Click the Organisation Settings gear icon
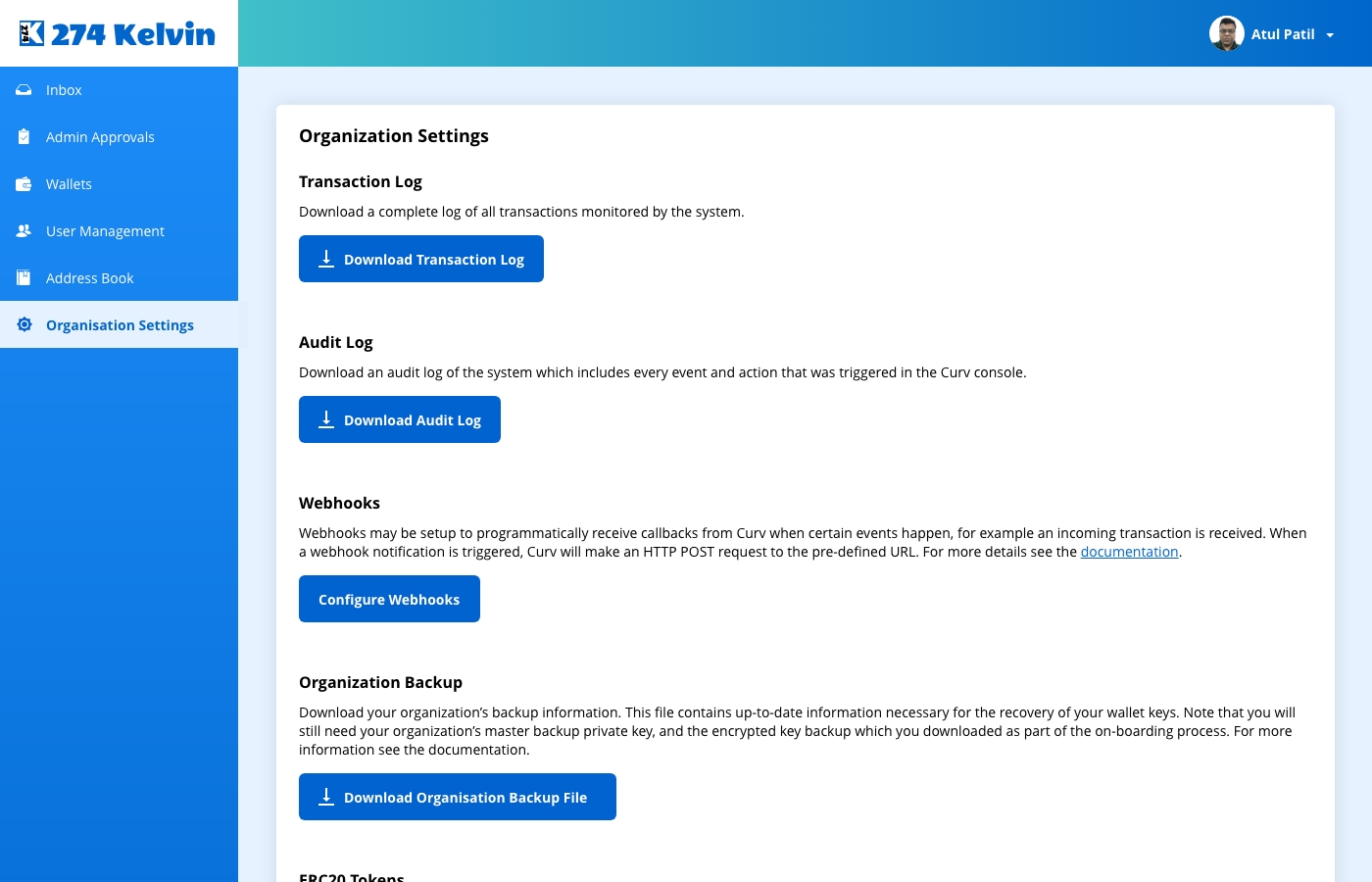This screenshot has width=1372, height=882. [x=24, y=325]
